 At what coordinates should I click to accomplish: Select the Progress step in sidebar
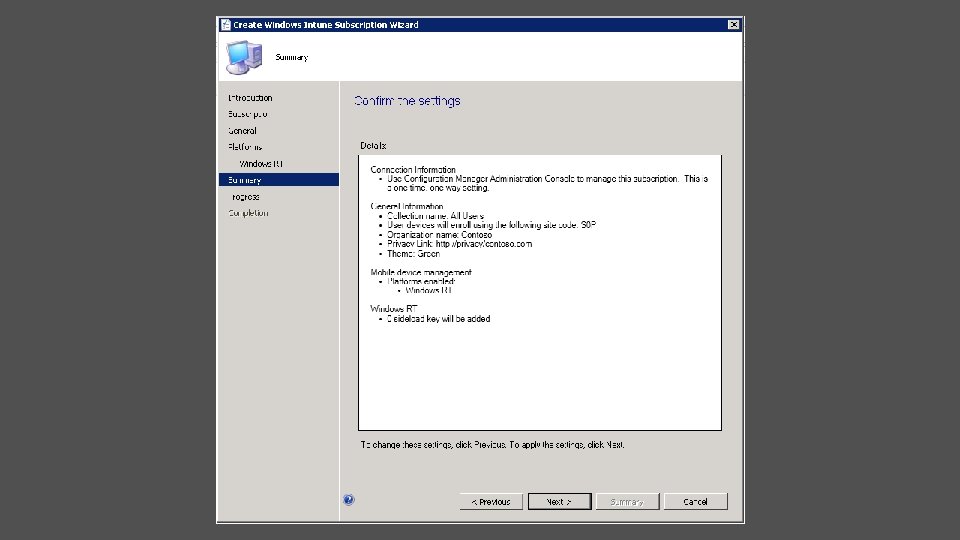click(245, 197)
